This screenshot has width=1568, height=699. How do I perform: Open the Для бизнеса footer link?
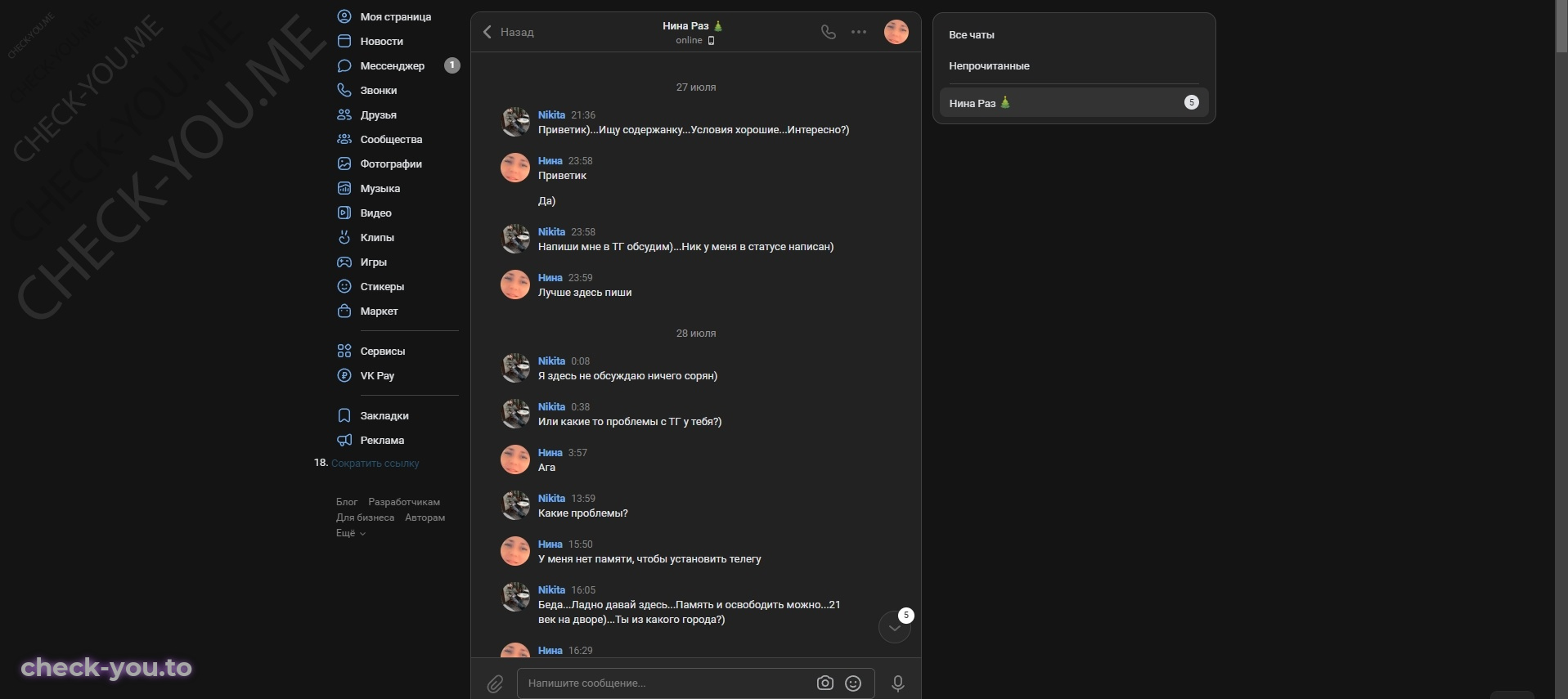pyautogui.click(x=365, y=518)
